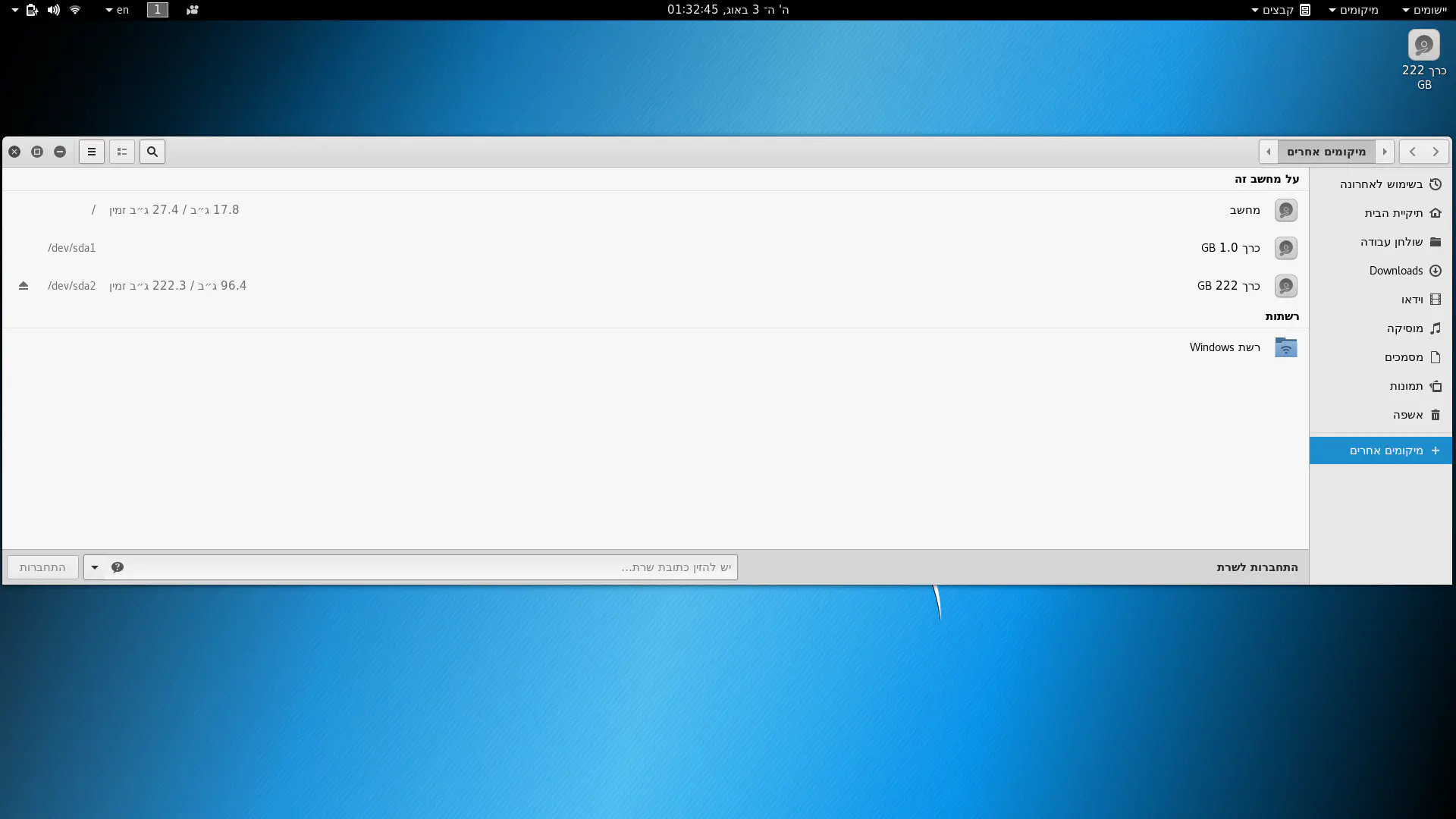Click the Other Locations path bar button
Image resolution: width=1456 pixels, height=819 pixels.
[x=1326, y=152]
